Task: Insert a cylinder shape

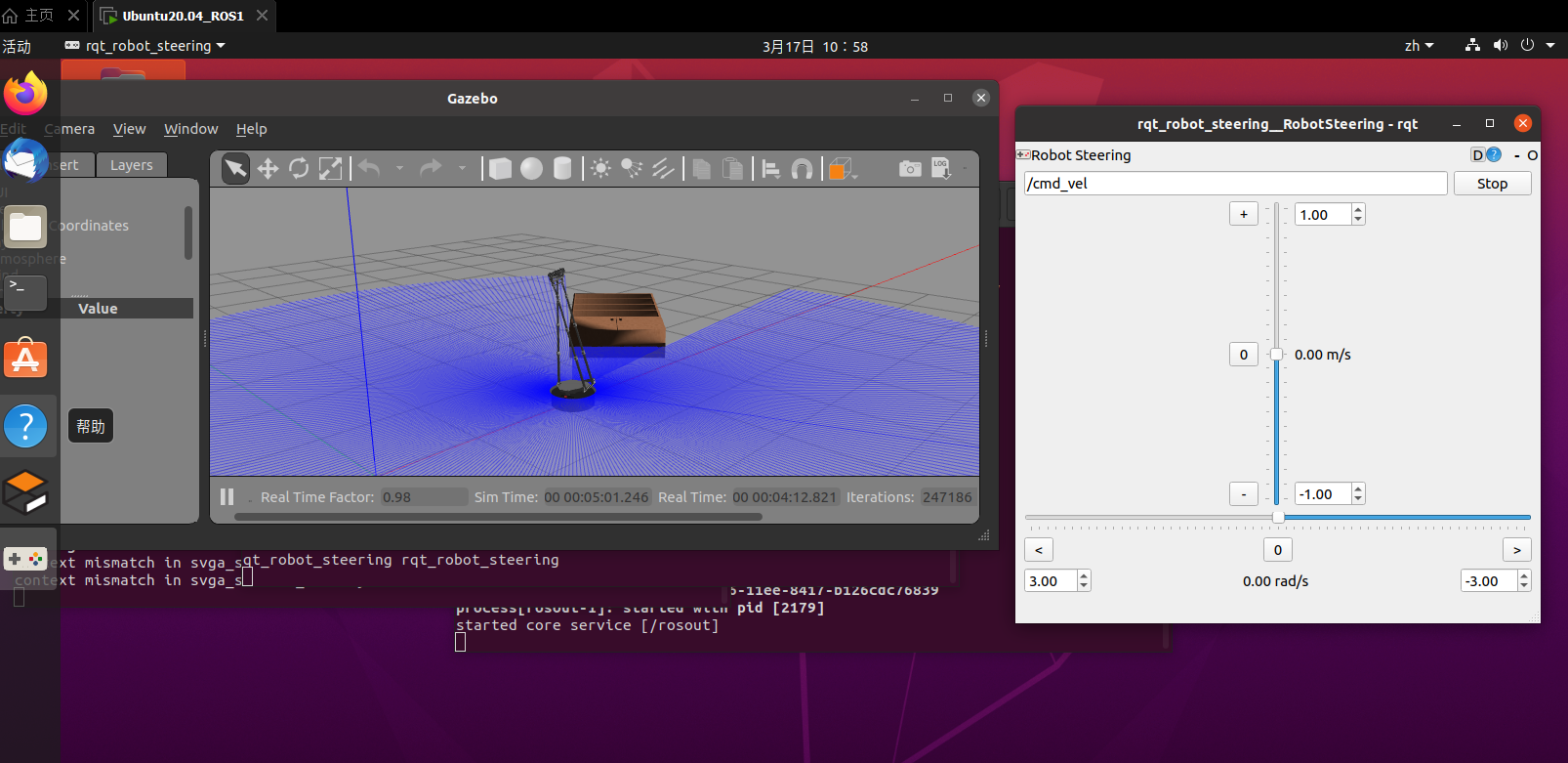Action: coord(562,169)
